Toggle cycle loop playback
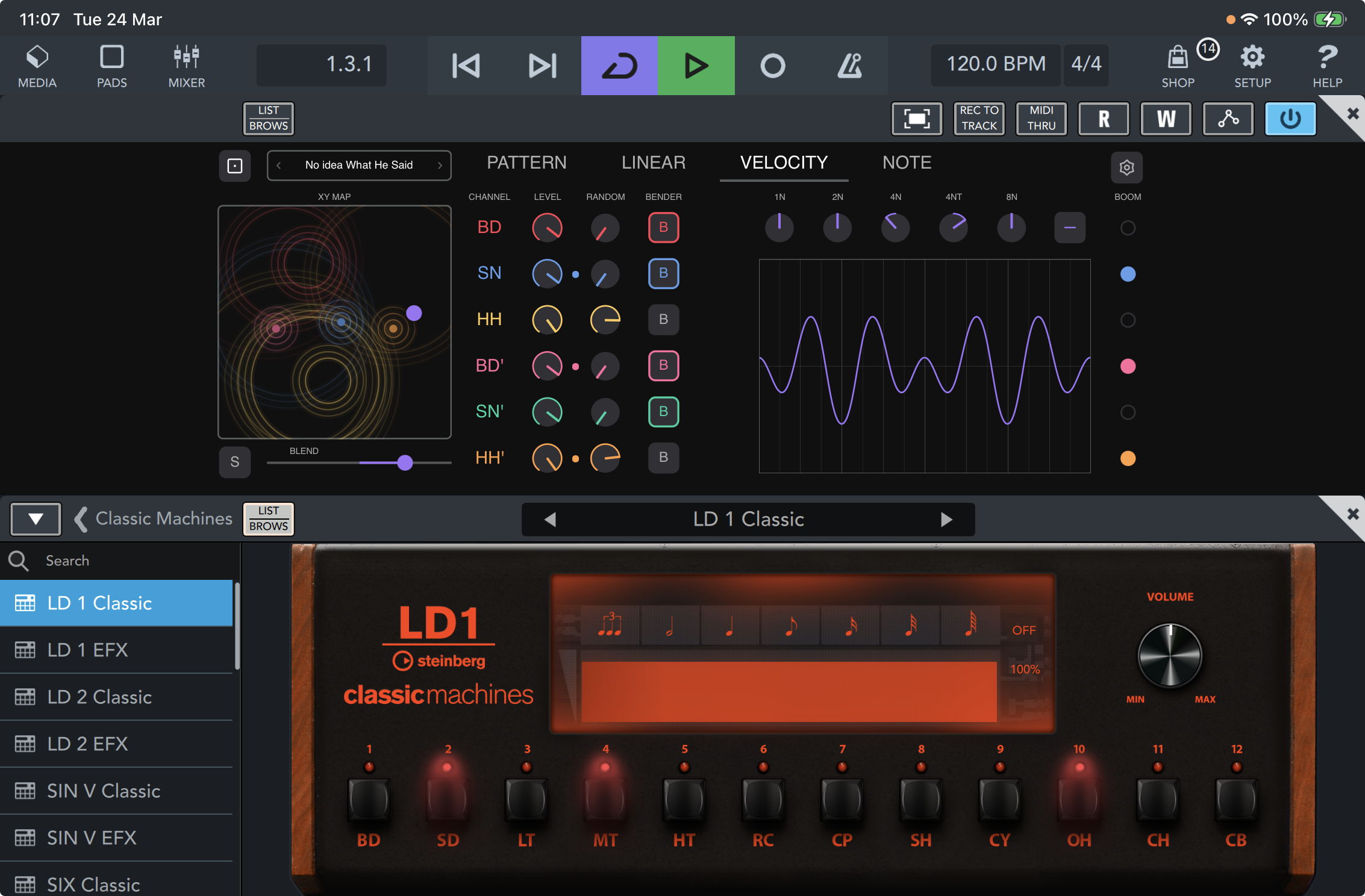This screenshot has height=896, width=1365. pos(619,65)
